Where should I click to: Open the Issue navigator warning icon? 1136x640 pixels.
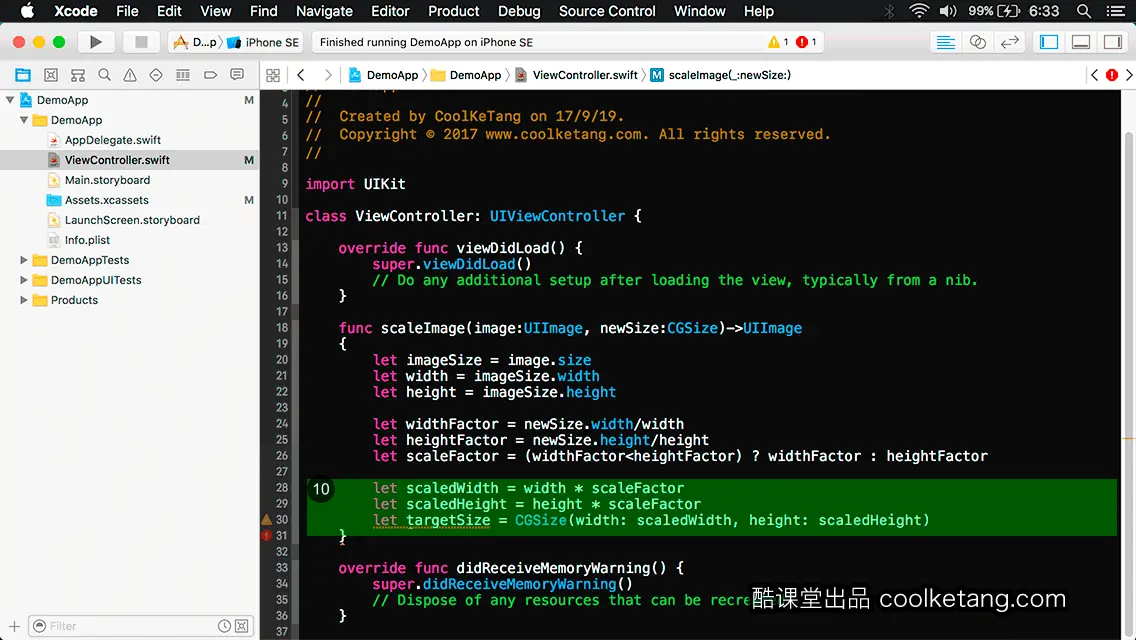pyautogui.click(x=130, y=75)
